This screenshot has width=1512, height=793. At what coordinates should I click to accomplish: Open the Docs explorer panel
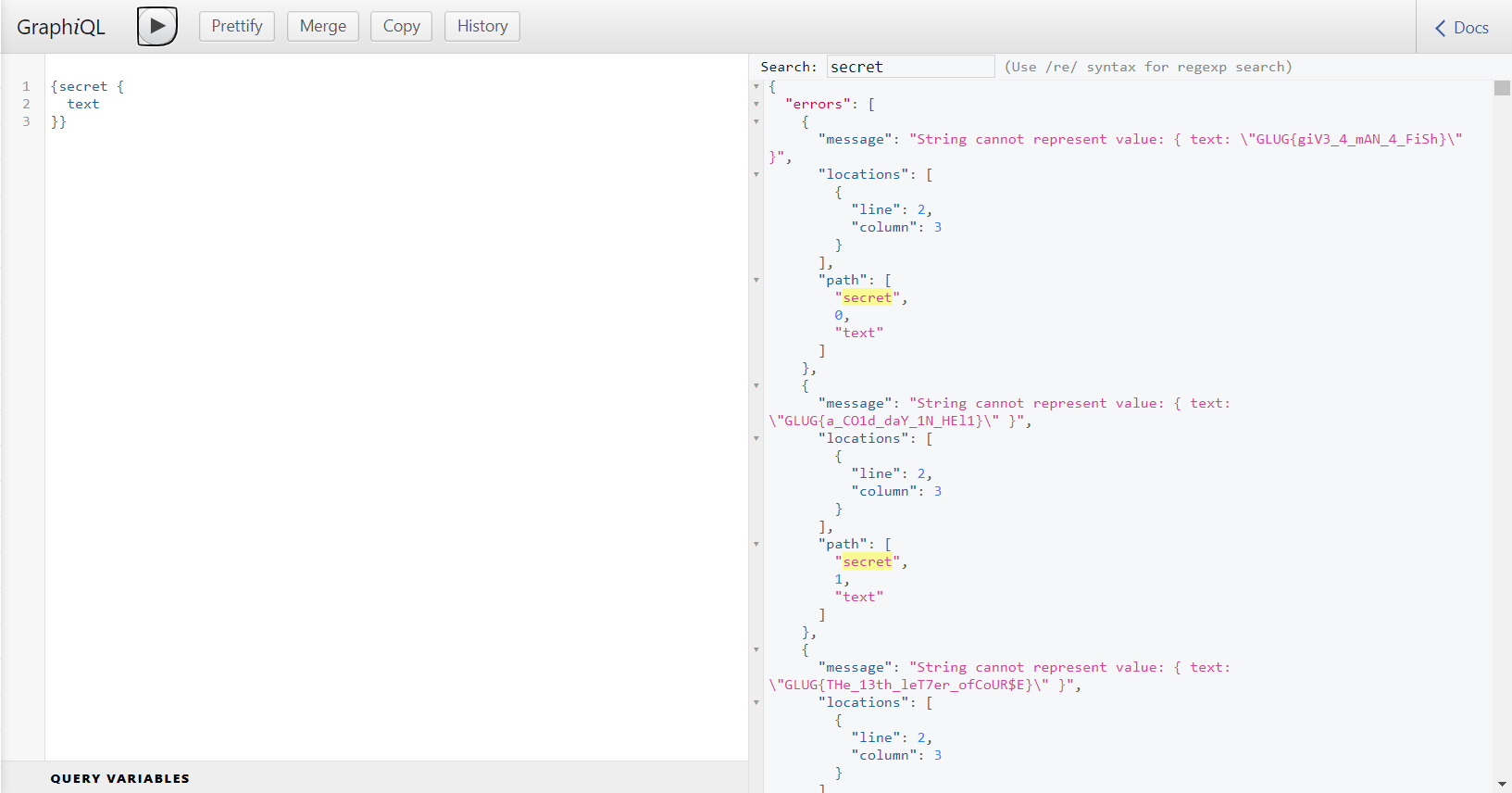pos(1463,28)
